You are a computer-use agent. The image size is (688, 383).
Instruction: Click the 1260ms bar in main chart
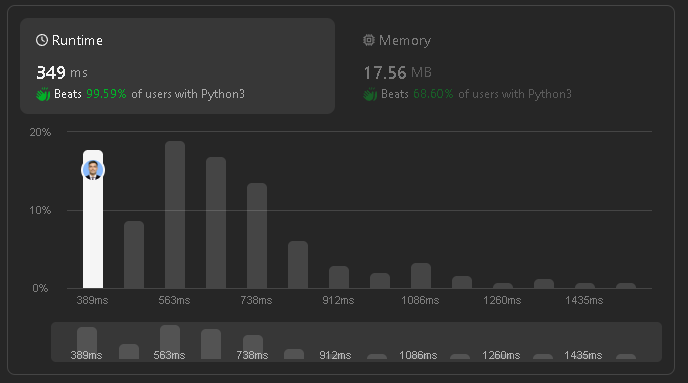point(503,286)
